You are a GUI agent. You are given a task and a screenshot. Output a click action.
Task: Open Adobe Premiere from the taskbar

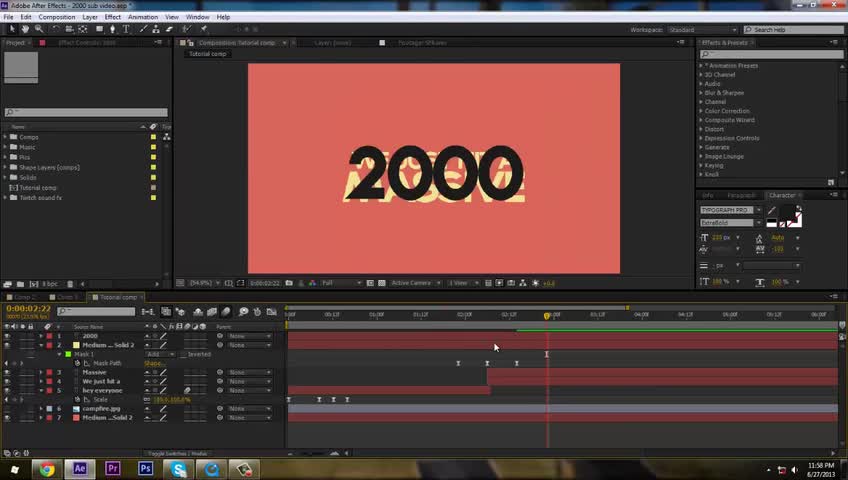[x=112, y=469]
